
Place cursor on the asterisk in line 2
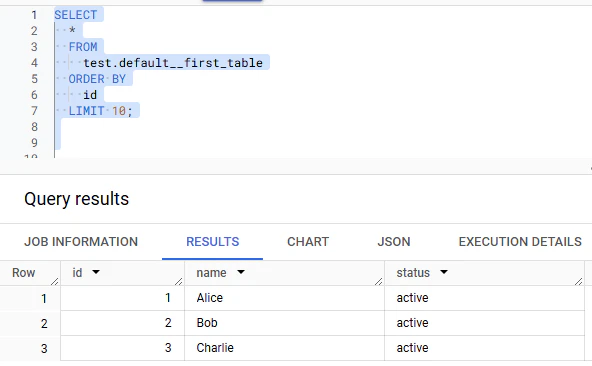pyautogui.click(x=72, y=30)
